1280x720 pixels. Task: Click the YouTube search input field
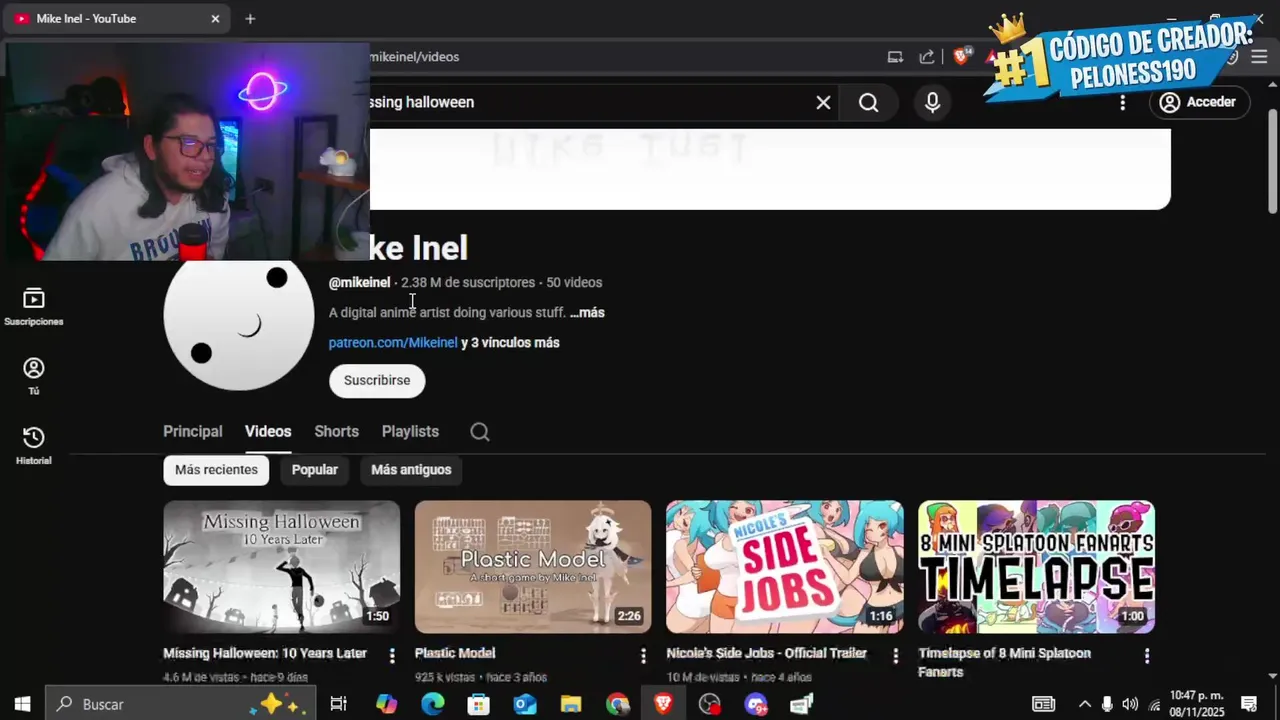point(590,102)
